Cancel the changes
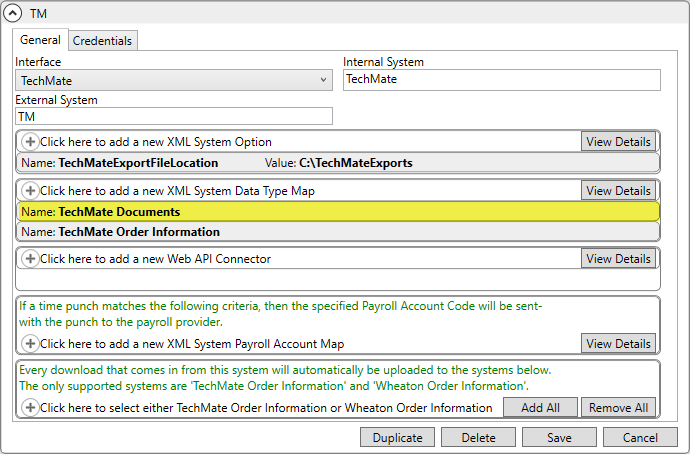The height and width of the screenshot is (454, 690). tap(640, 438)
